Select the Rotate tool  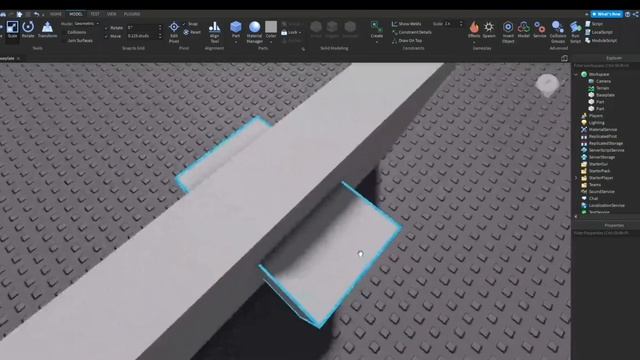(28, 30)
